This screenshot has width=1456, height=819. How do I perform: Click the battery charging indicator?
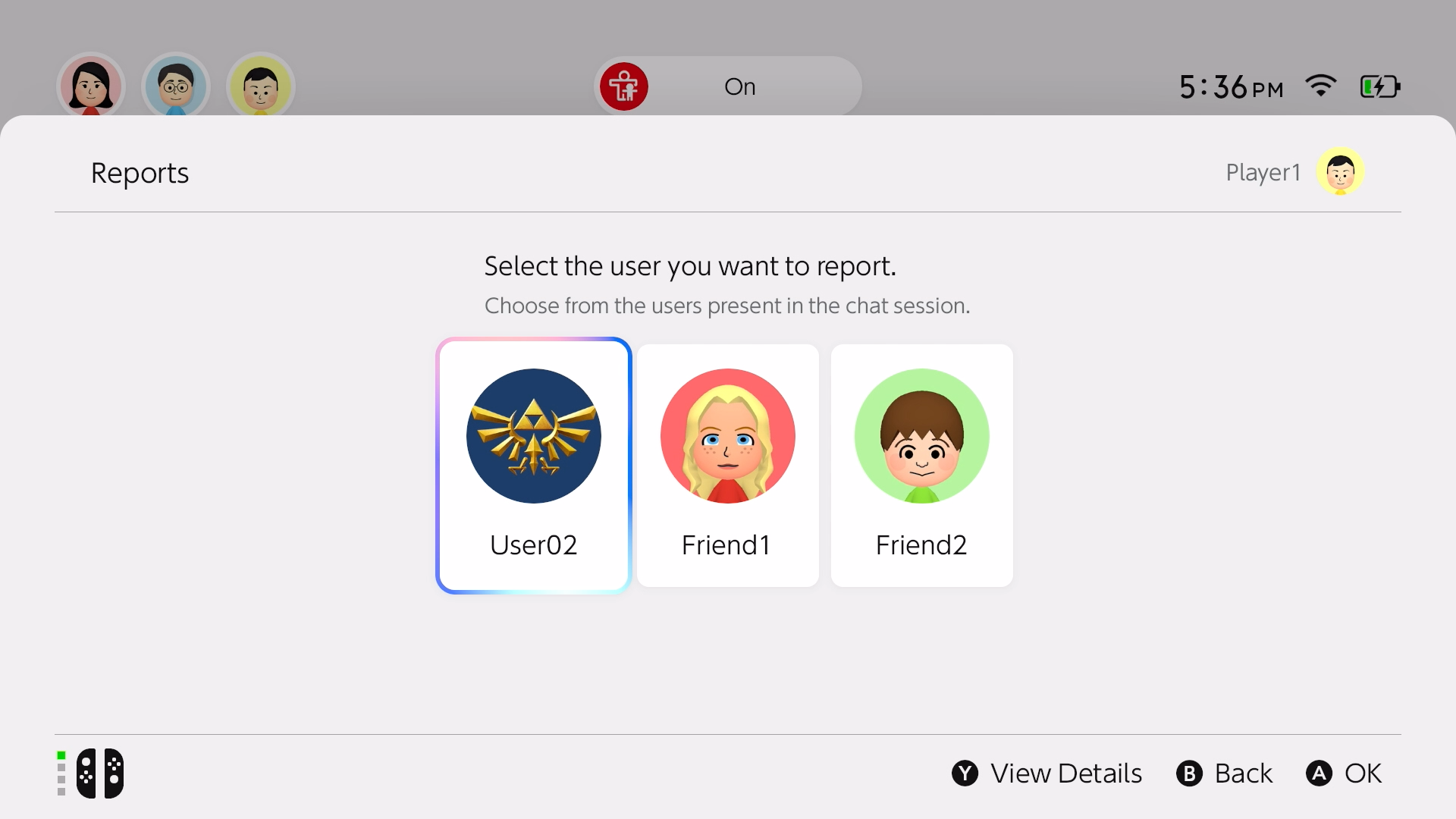1379,86
